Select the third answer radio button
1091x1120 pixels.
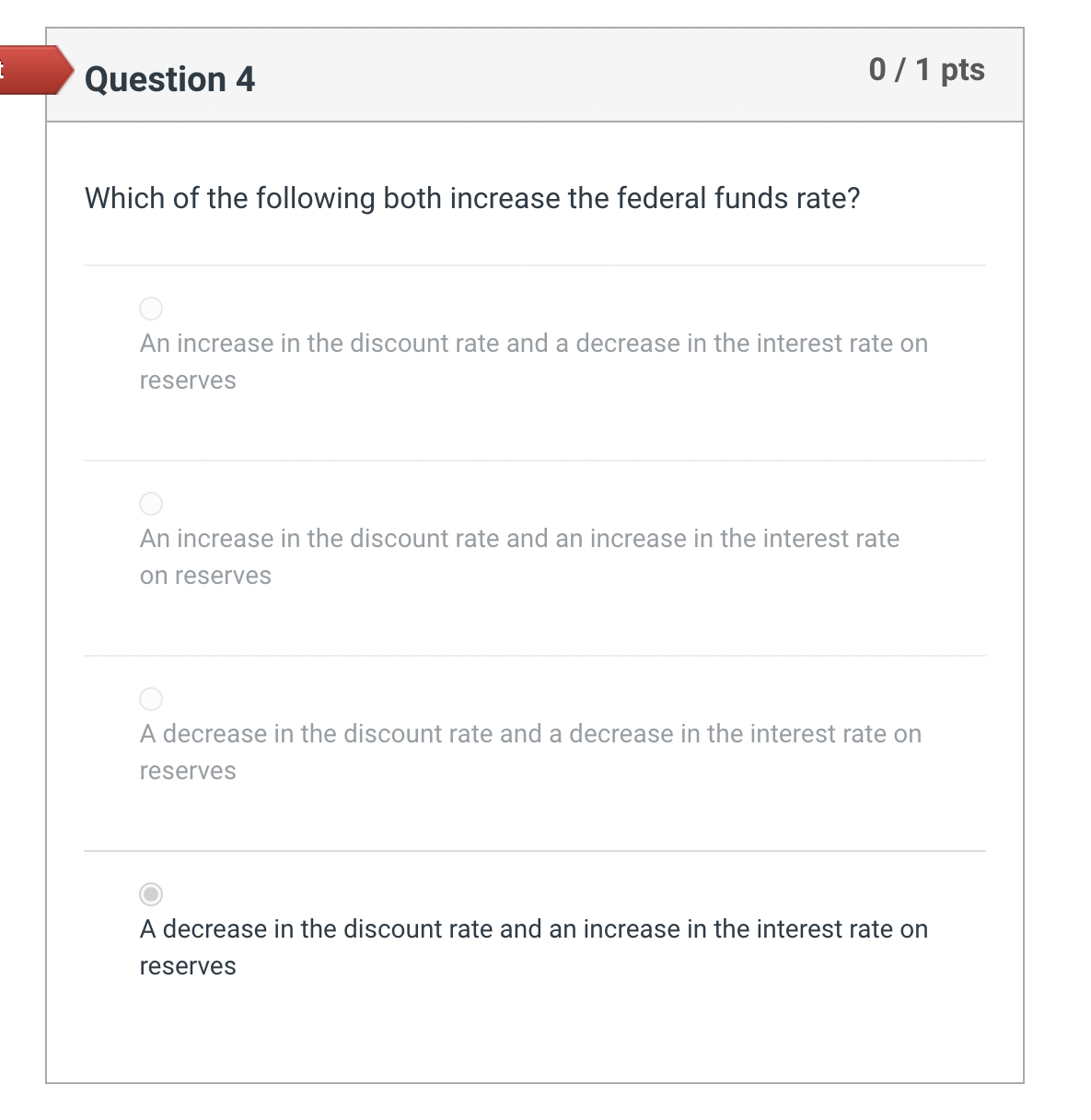click(x=150, y=699)
